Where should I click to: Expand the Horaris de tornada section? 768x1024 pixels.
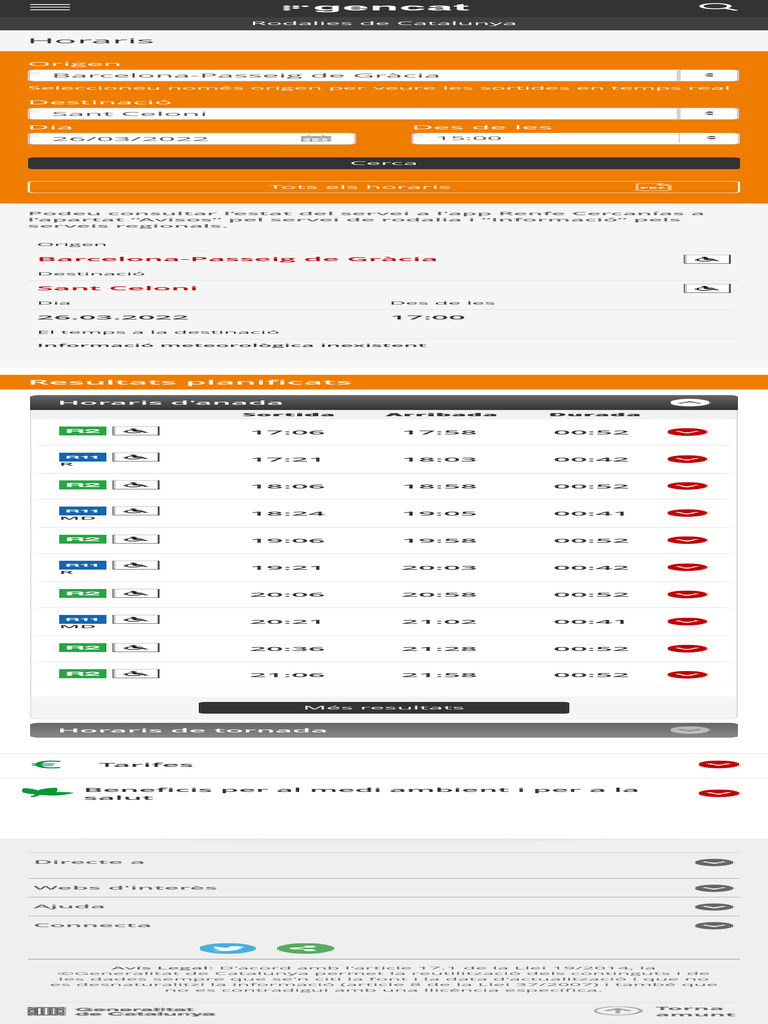[690, 729]
